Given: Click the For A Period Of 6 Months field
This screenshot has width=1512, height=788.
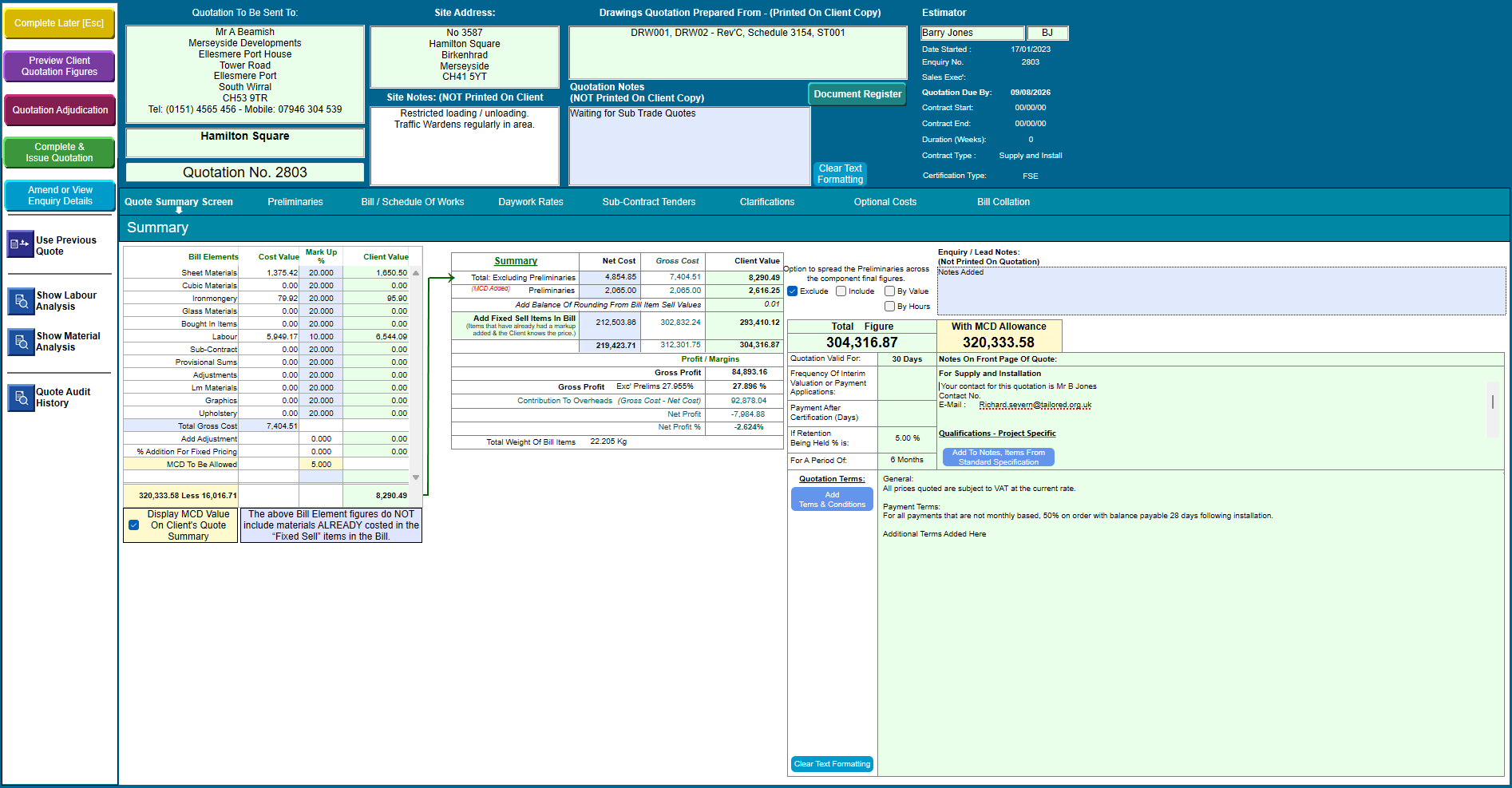Looking at the screenshot, I should 907,461.
